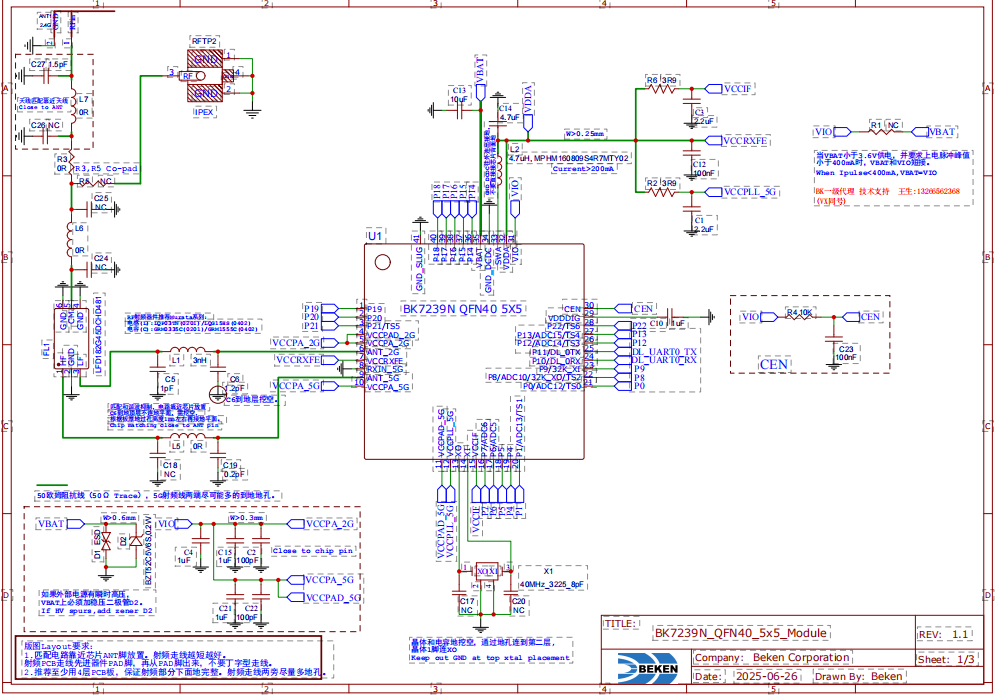This screenshot has width=996, height=696.
Task: Click the 'W>0.3mm' annotation
Action: click(246, 518)
